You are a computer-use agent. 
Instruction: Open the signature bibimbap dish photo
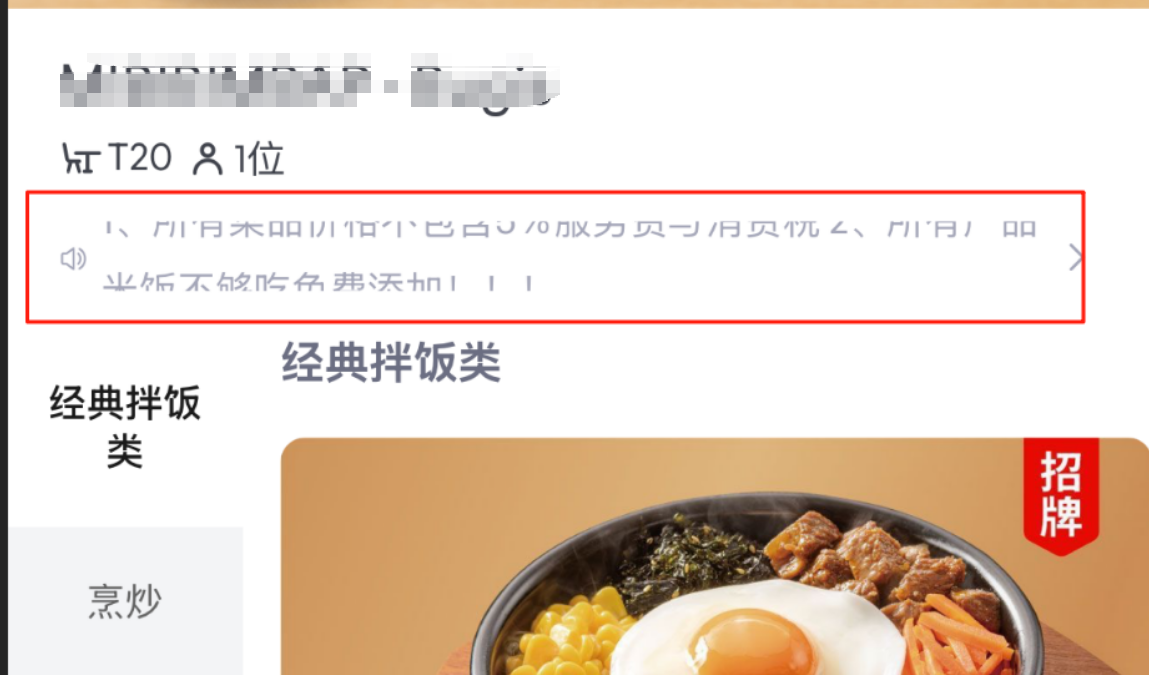pos(714,556)
